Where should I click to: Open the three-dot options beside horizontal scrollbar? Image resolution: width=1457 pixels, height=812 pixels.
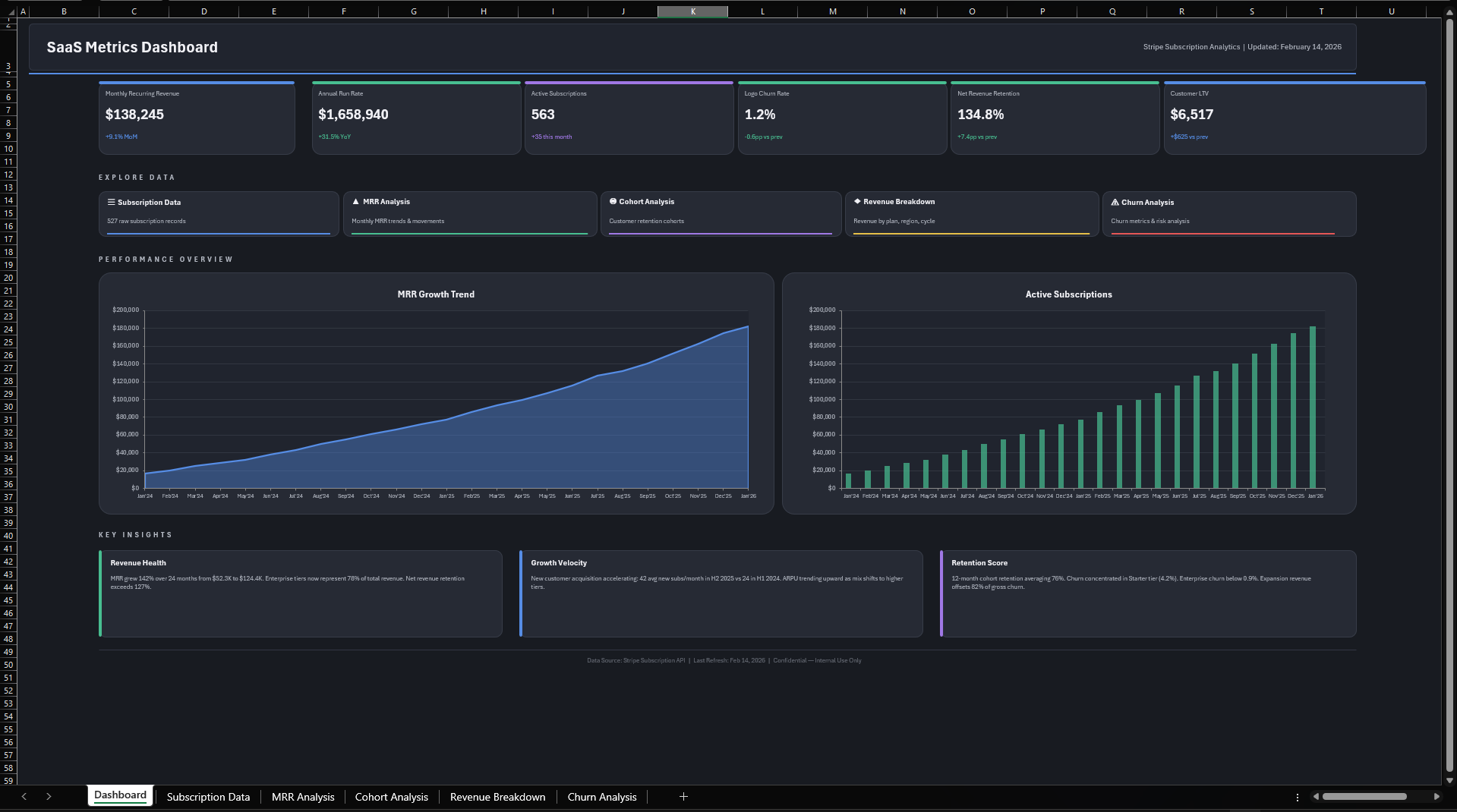(1297, 797)
